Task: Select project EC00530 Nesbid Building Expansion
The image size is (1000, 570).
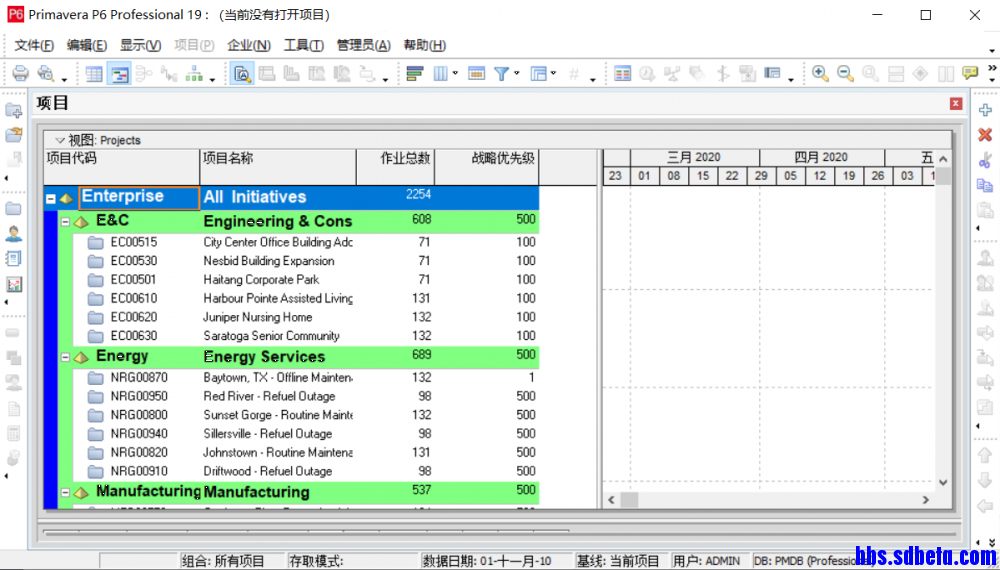Action: pos(306,261)
